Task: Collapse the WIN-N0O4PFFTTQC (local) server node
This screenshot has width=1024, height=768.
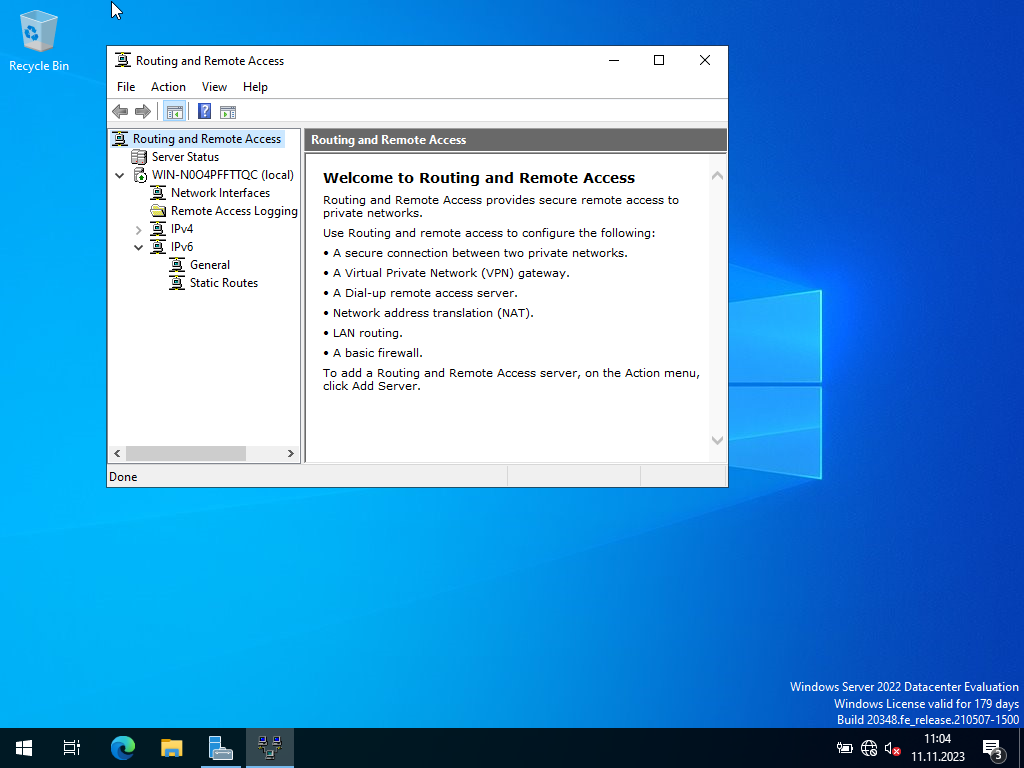Action: point(120,175)
